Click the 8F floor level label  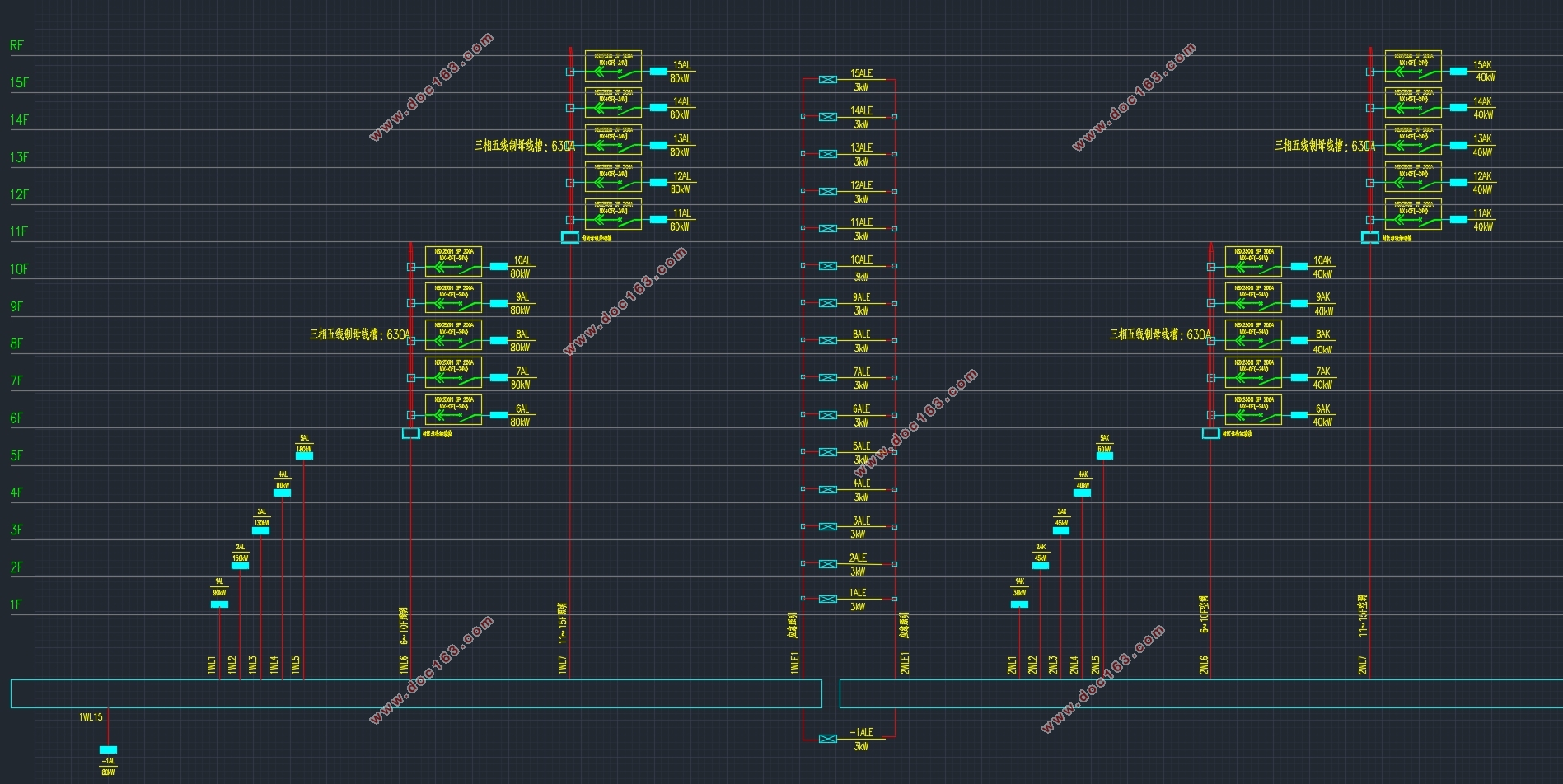pyautogui.click(x=16, y=343)
